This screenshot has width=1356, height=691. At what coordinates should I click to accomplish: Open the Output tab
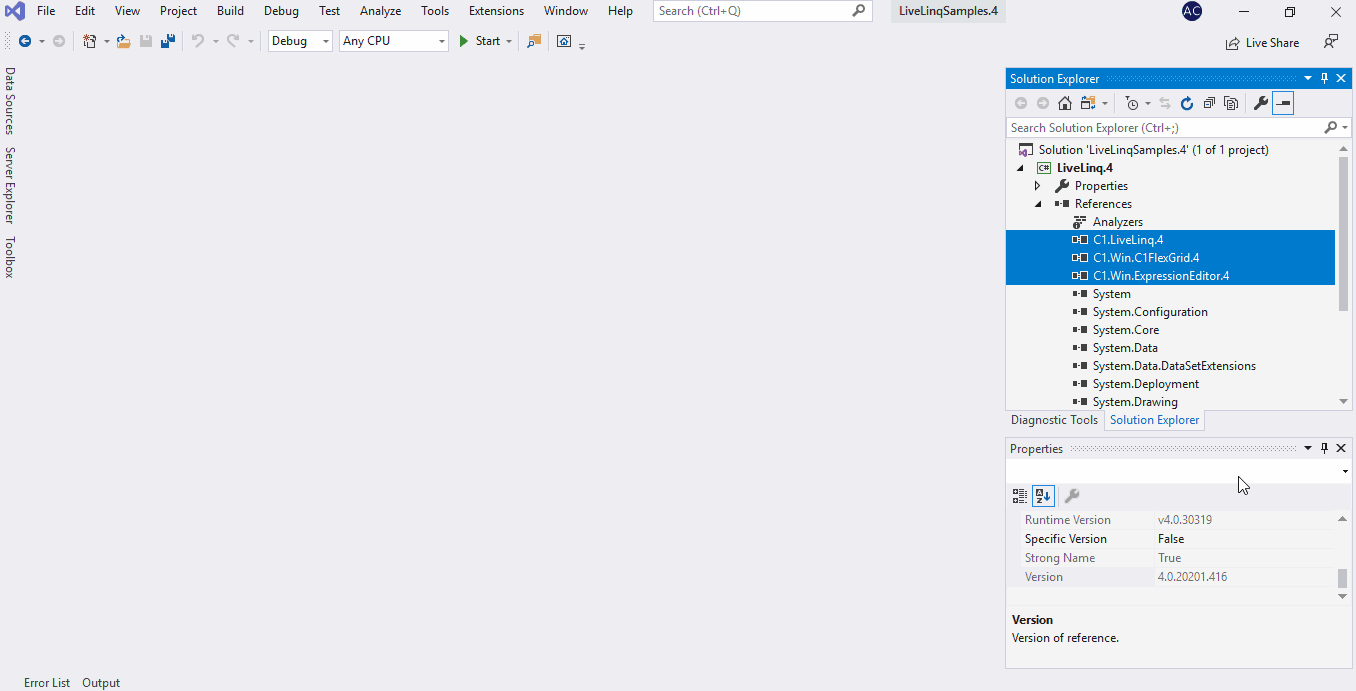101,683
